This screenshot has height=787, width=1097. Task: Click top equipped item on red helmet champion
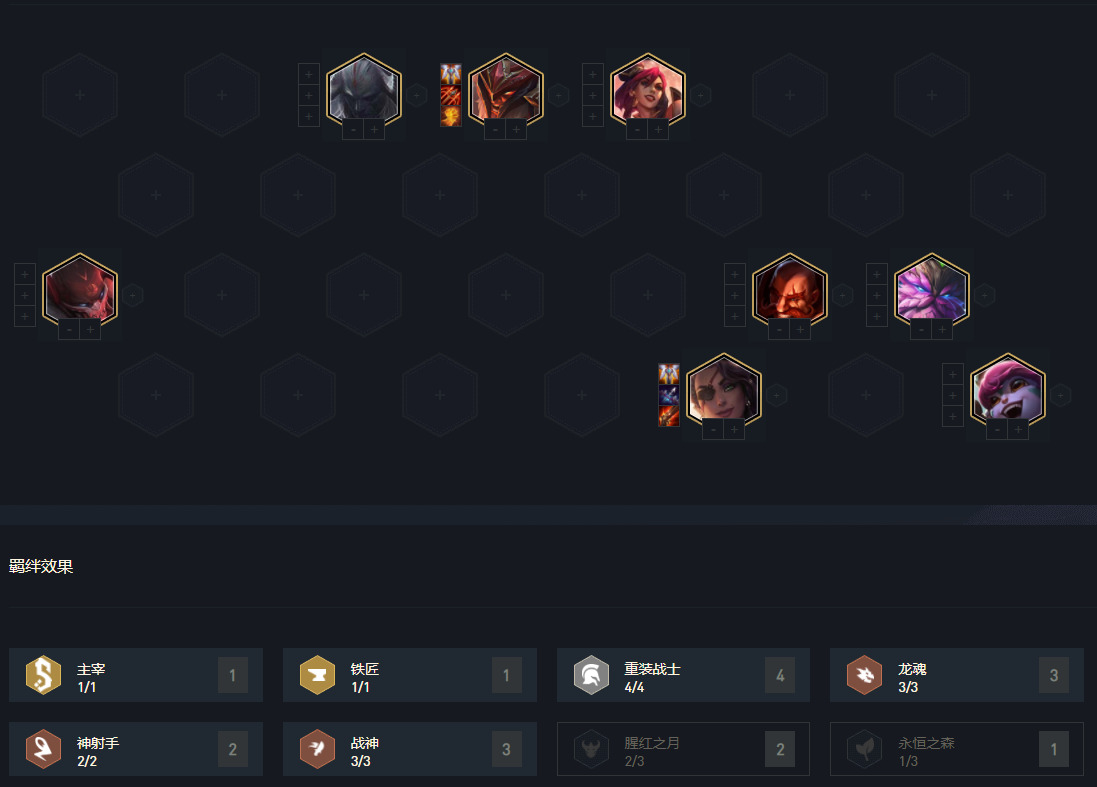click(x=451, y=74)
